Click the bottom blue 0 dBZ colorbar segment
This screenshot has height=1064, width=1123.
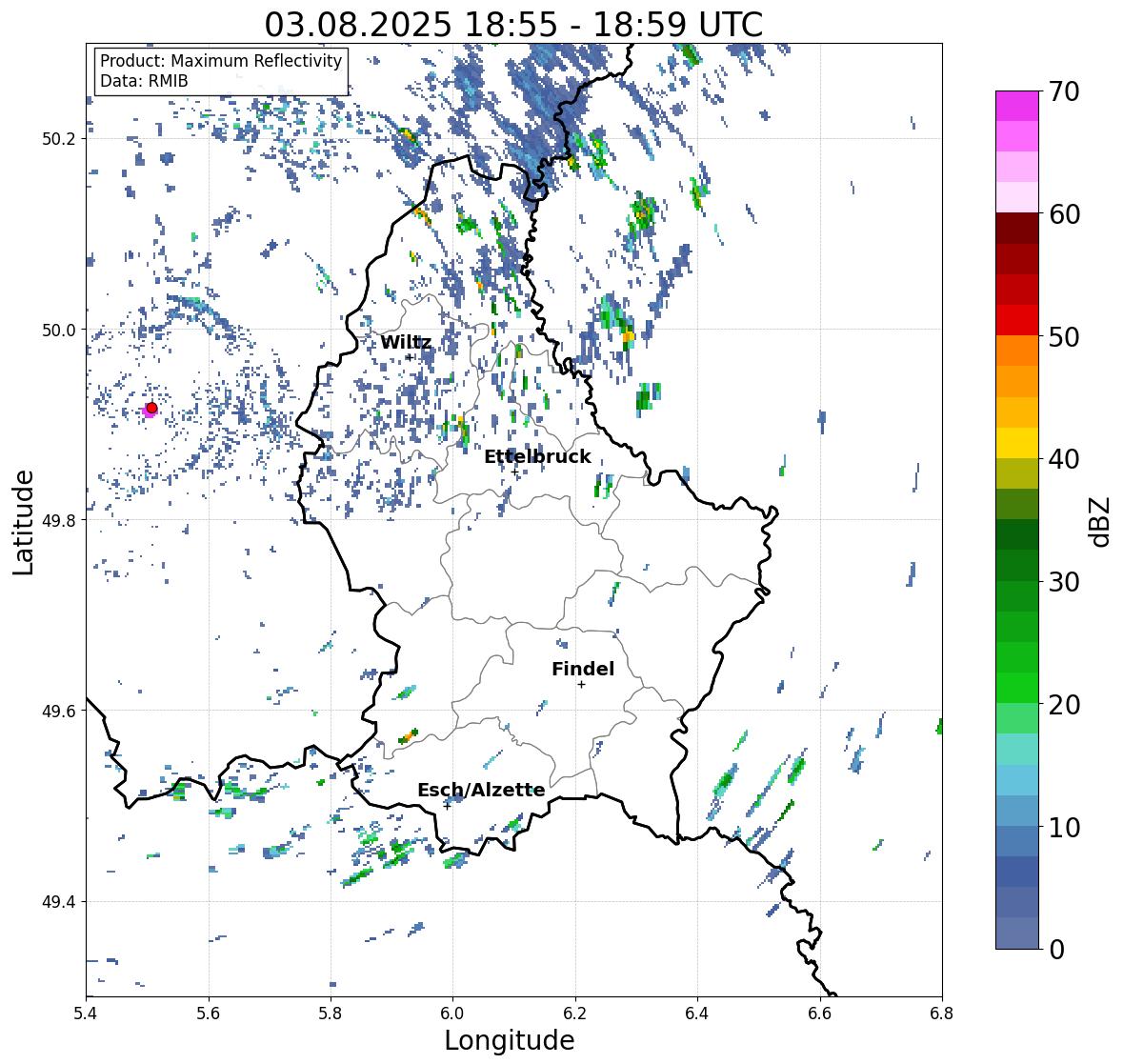coord(1017,933)
